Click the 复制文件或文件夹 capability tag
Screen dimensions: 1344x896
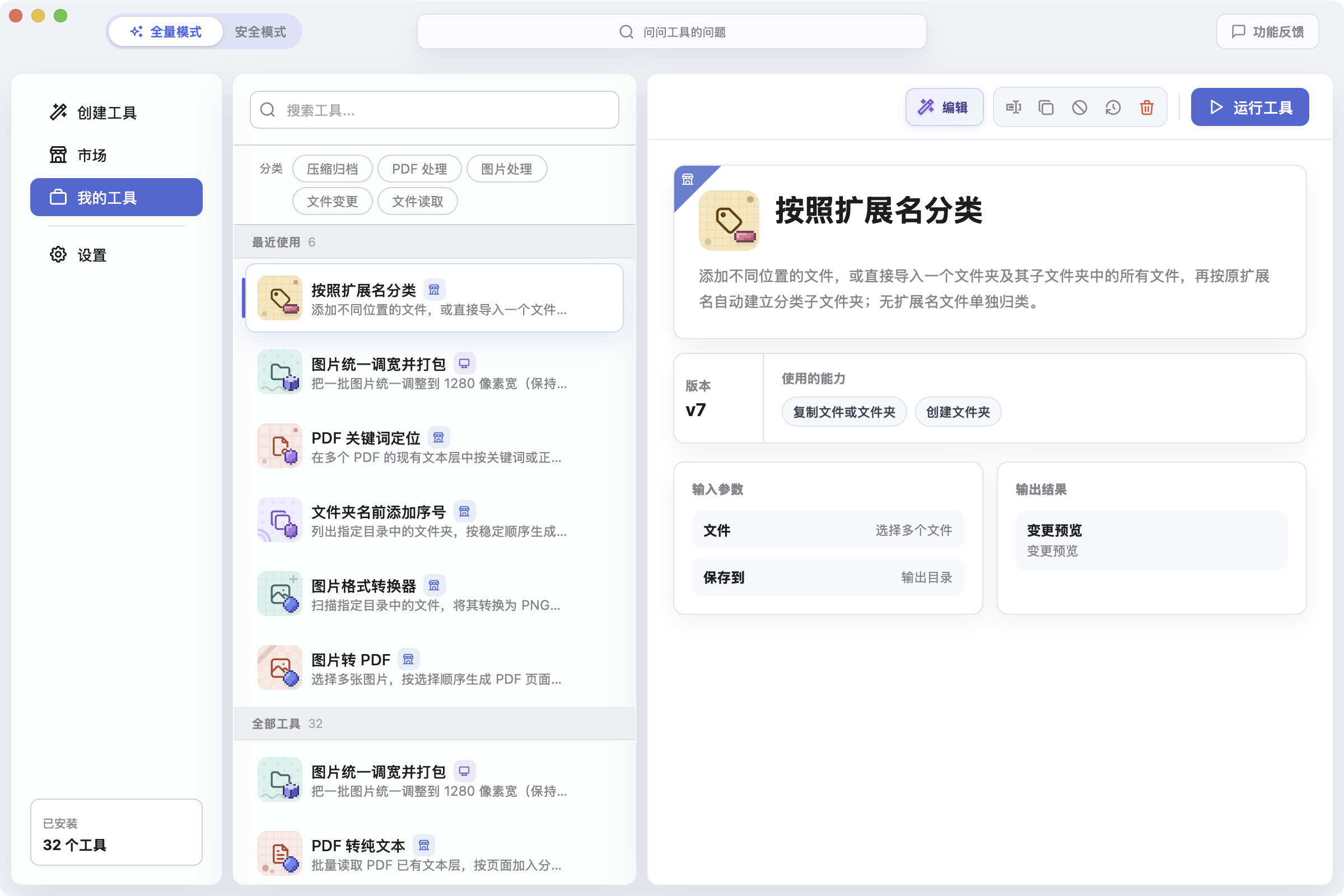pyautogui.click(x=844, y=412)
